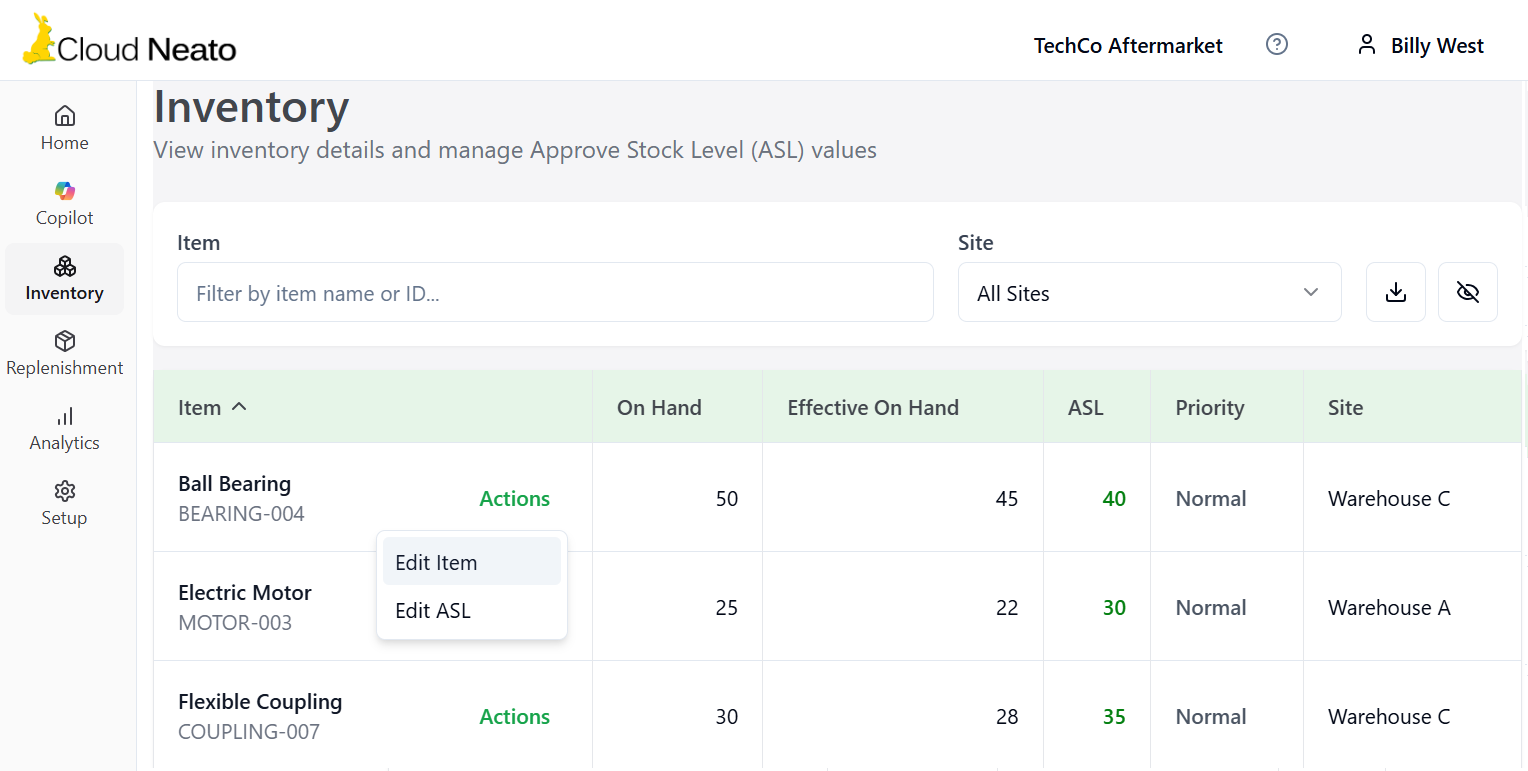
Task: Click the Billy West account name
Action: tap(1437, 45)
